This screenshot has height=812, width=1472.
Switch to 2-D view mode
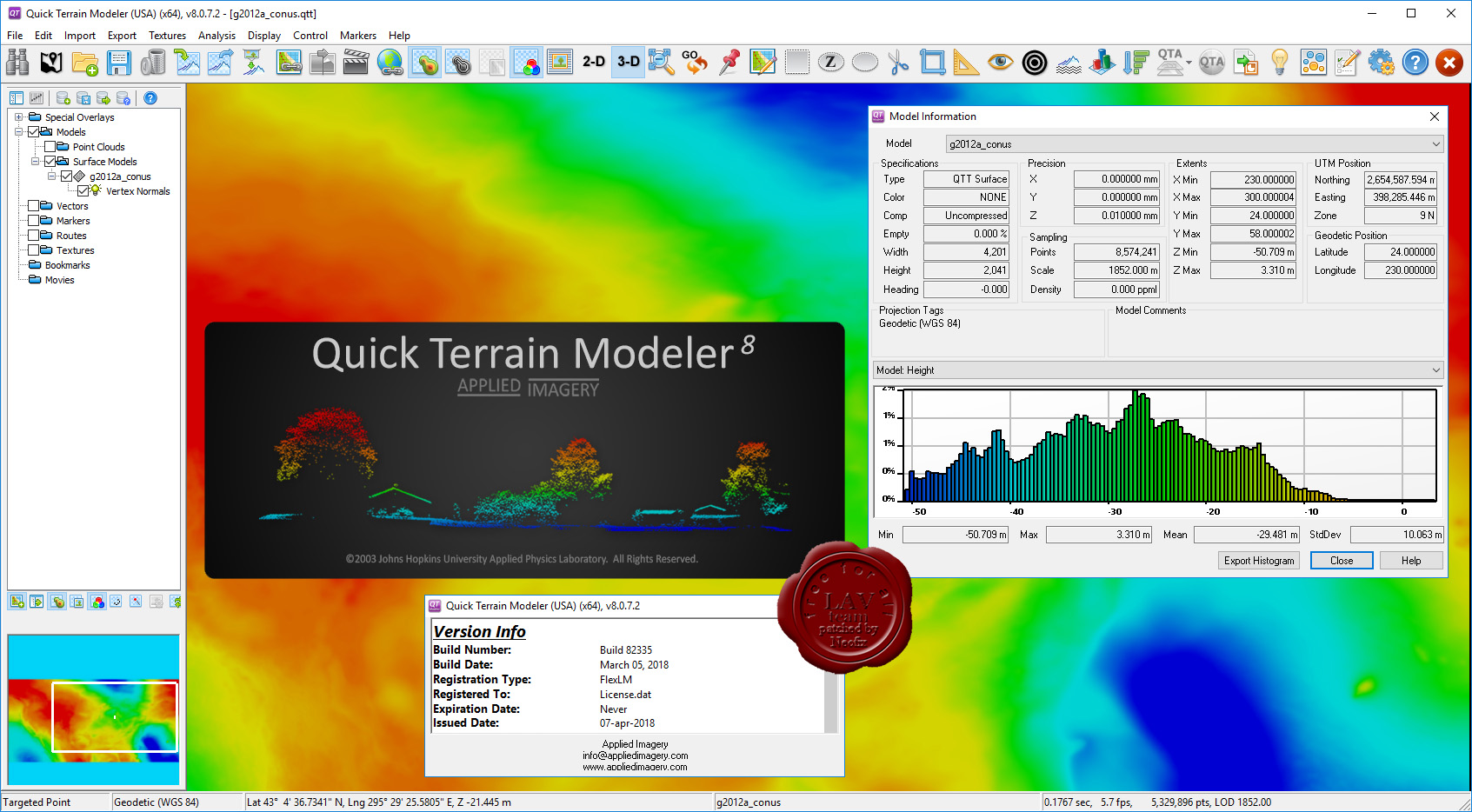[x=594, y=62]
